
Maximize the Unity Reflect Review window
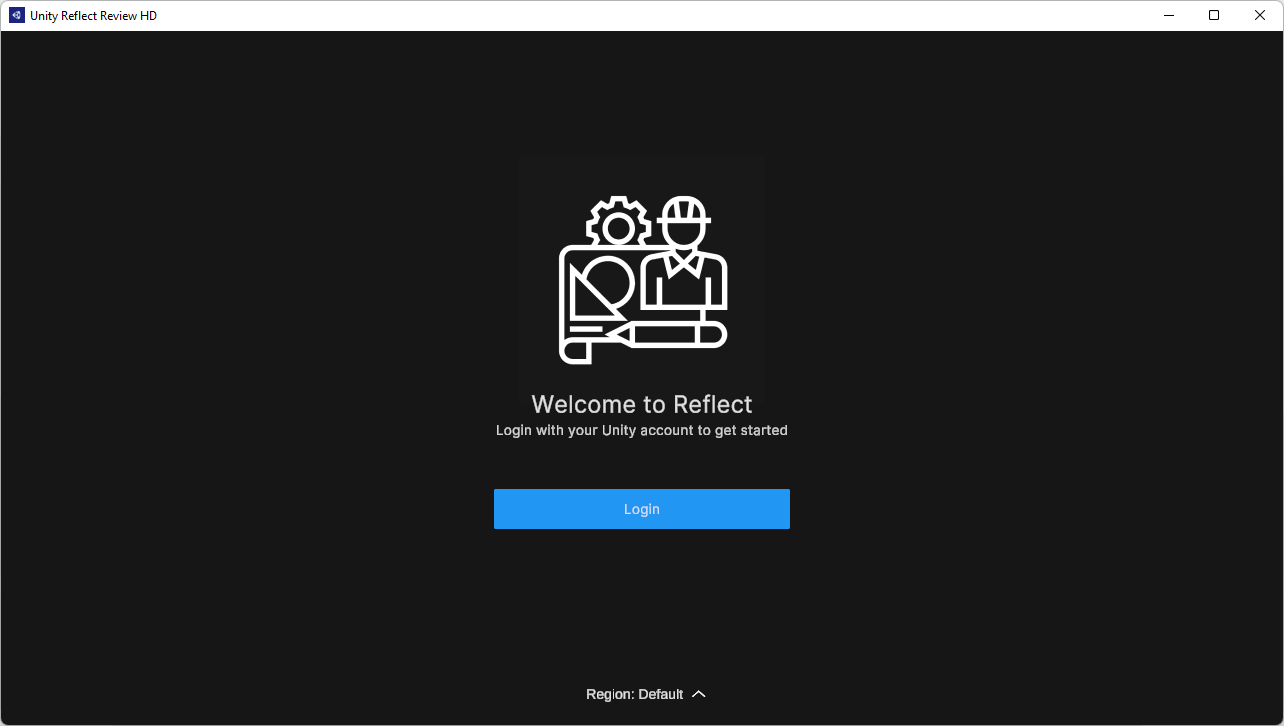pyautogui.click(x=1214, y=15)
